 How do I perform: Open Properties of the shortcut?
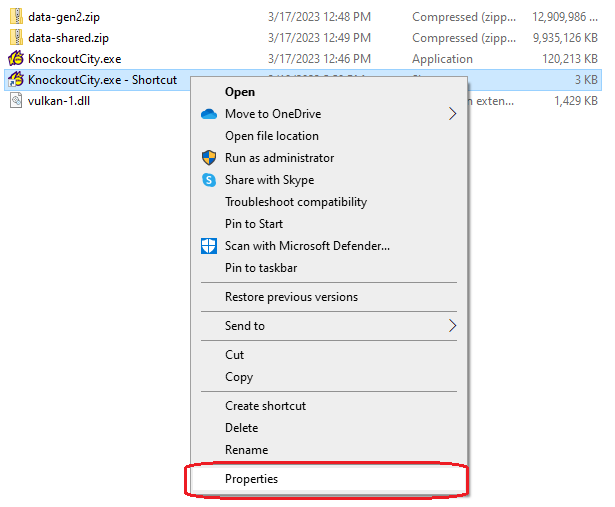[x=252, y=479]
